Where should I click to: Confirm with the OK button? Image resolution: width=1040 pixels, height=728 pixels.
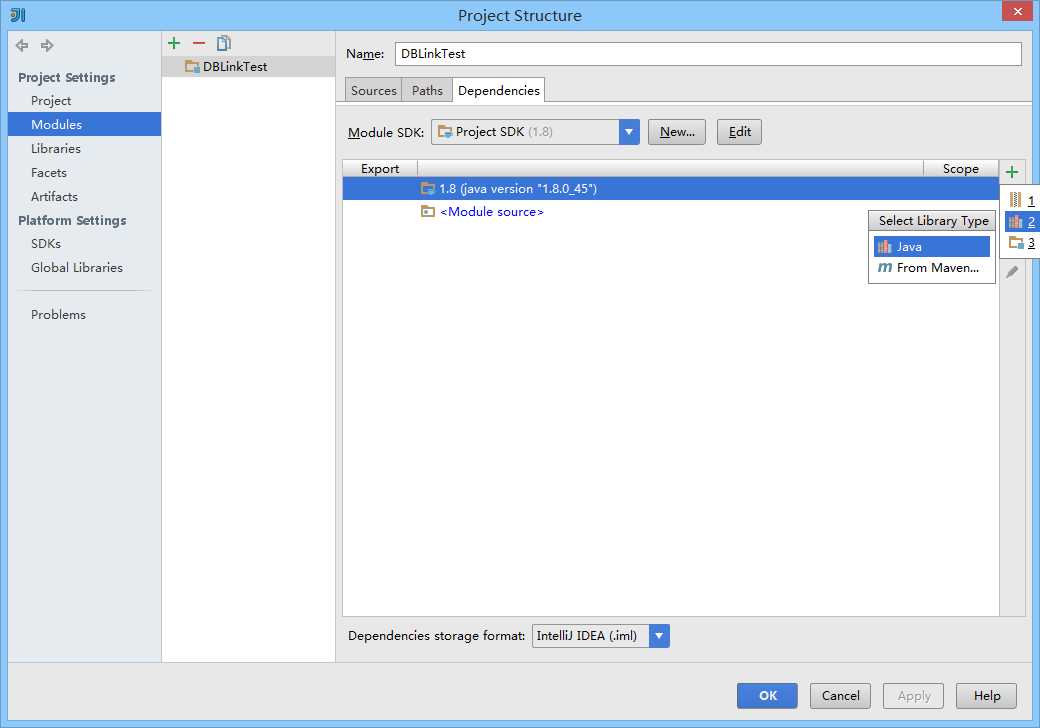767,696
